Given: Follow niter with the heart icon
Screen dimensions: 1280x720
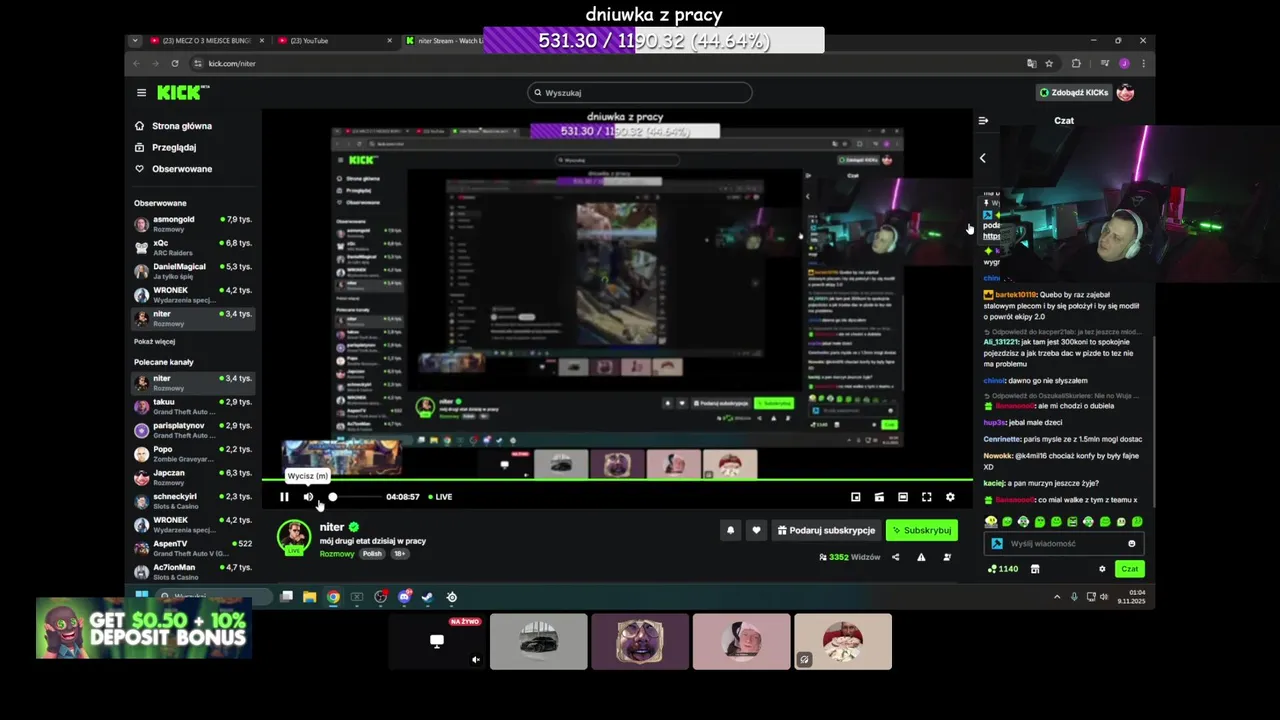Looking at the screenshot, I should tap(756, 530).
